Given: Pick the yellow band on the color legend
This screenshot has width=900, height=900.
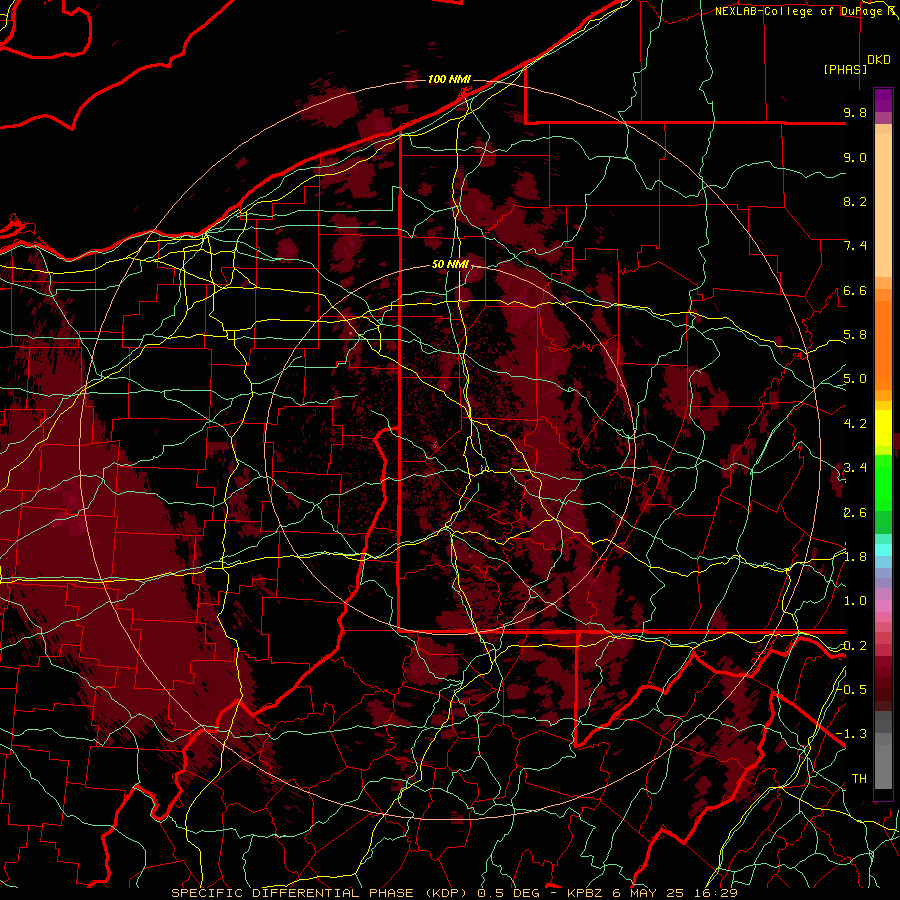Looking at the screenshot, I should (x=883, y=428).
